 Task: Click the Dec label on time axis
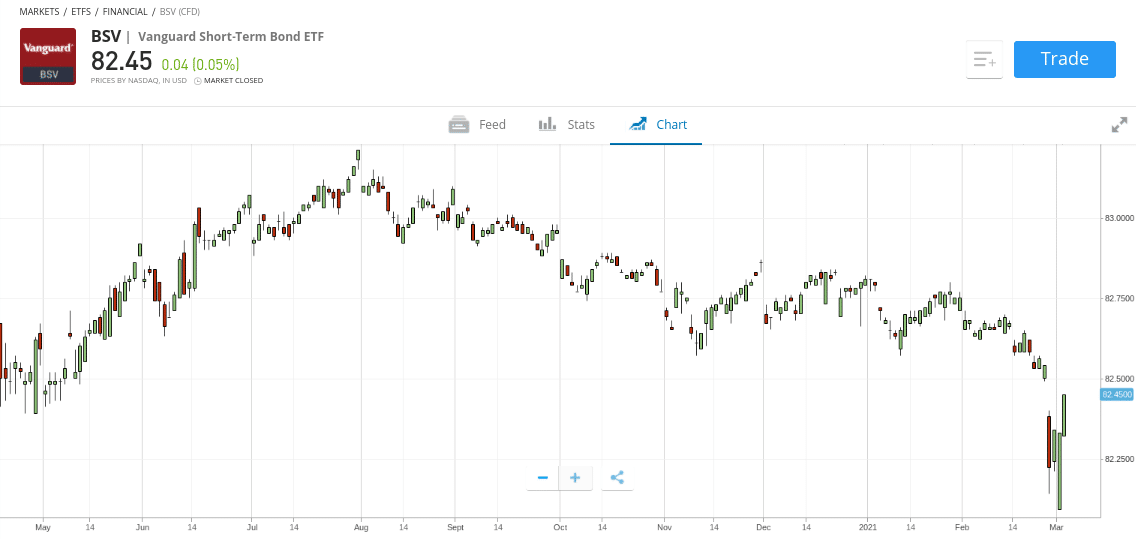point(762,528)
